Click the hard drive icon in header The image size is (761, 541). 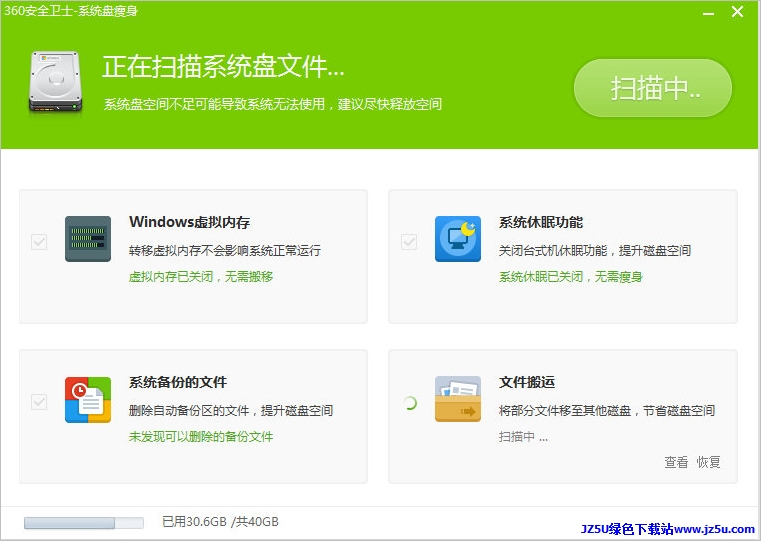55,82
